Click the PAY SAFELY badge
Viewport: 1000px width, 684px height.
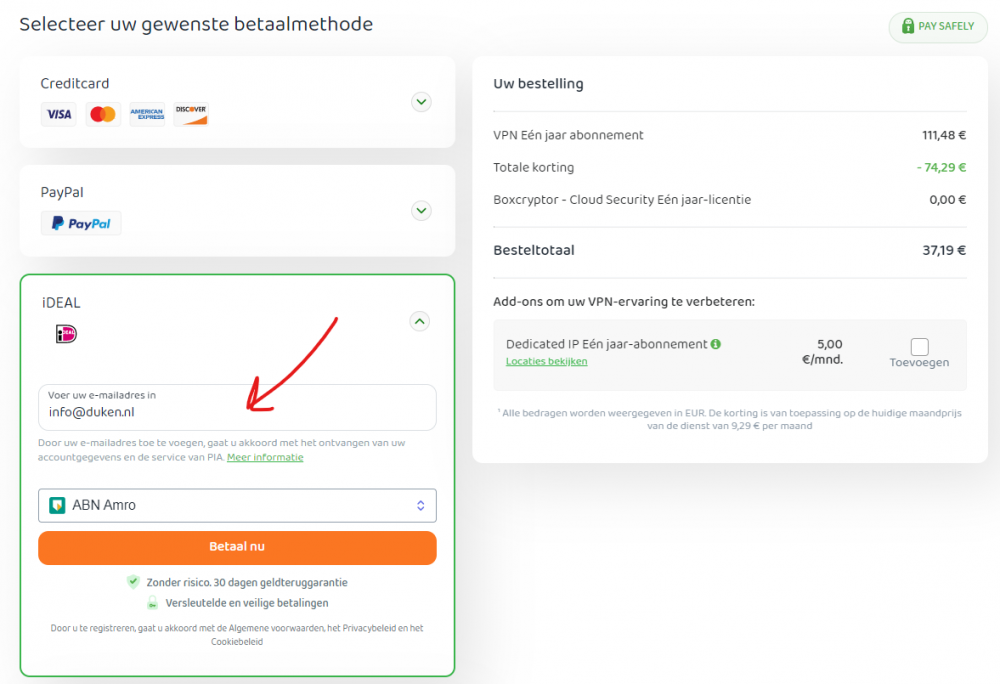pos(937,26)
